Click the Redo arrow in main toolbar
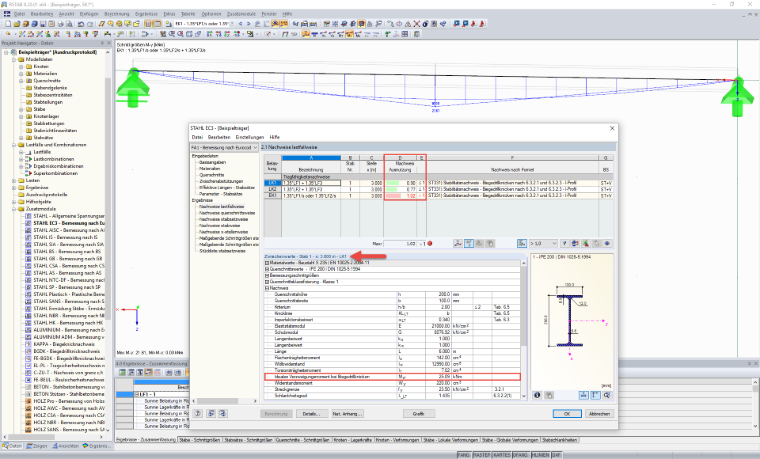The image size is (760, 459). click(90, 24)
